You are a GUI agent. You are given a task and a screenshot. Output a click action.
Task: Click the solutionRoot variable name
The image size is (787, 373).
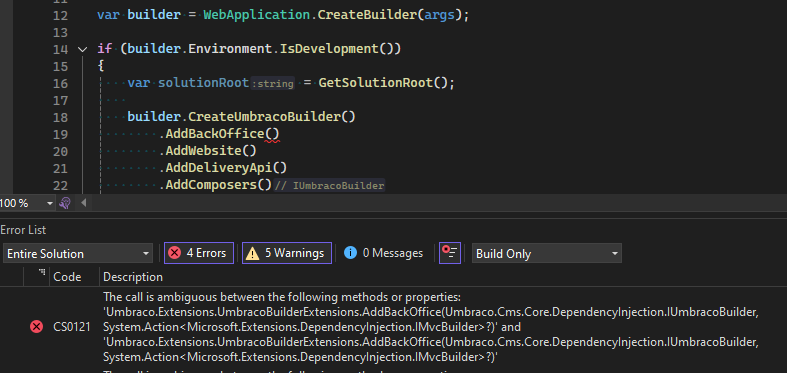[203, 82]
